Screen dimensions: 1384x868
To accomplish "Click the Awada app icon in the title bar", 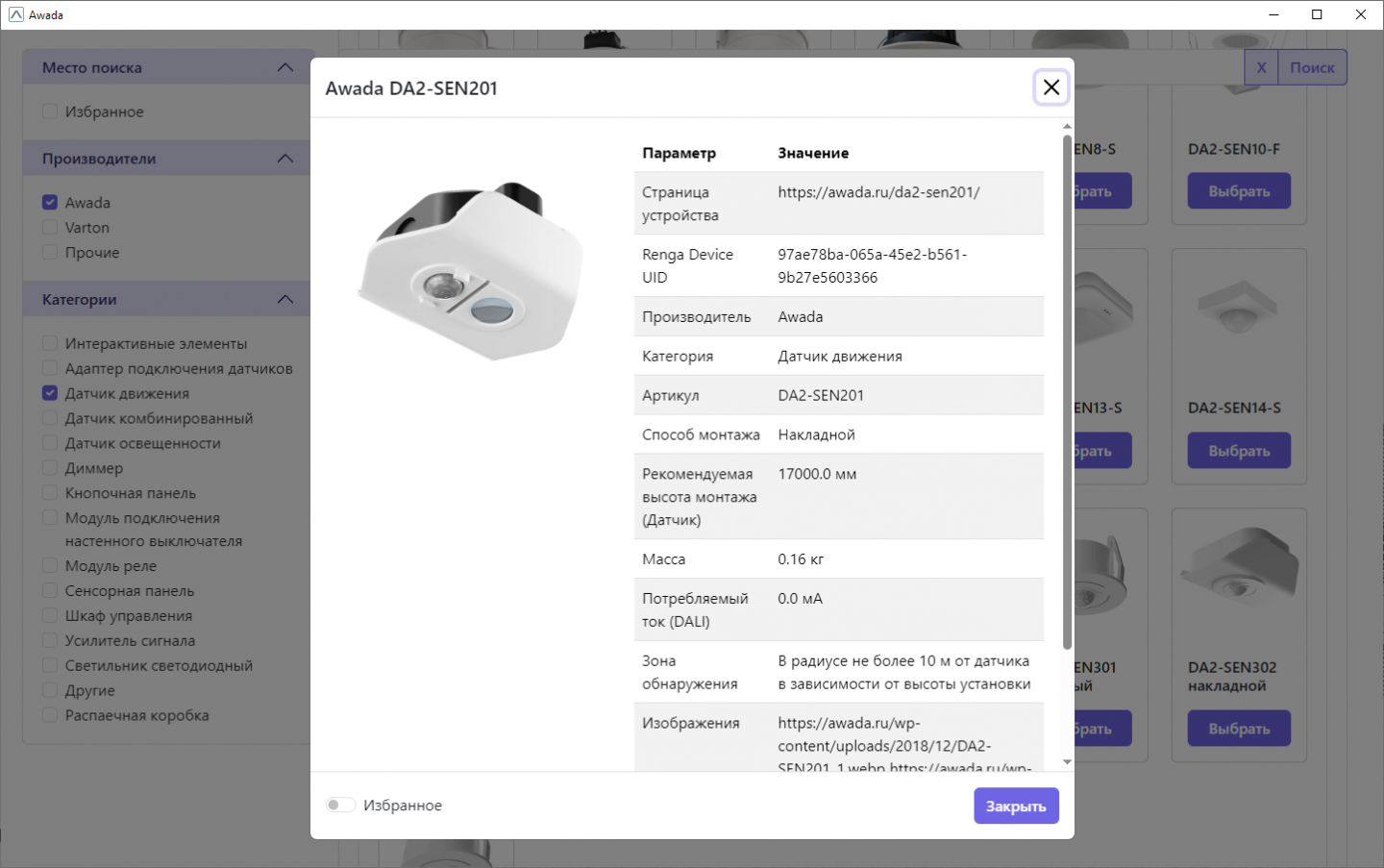I will (15, 14).
